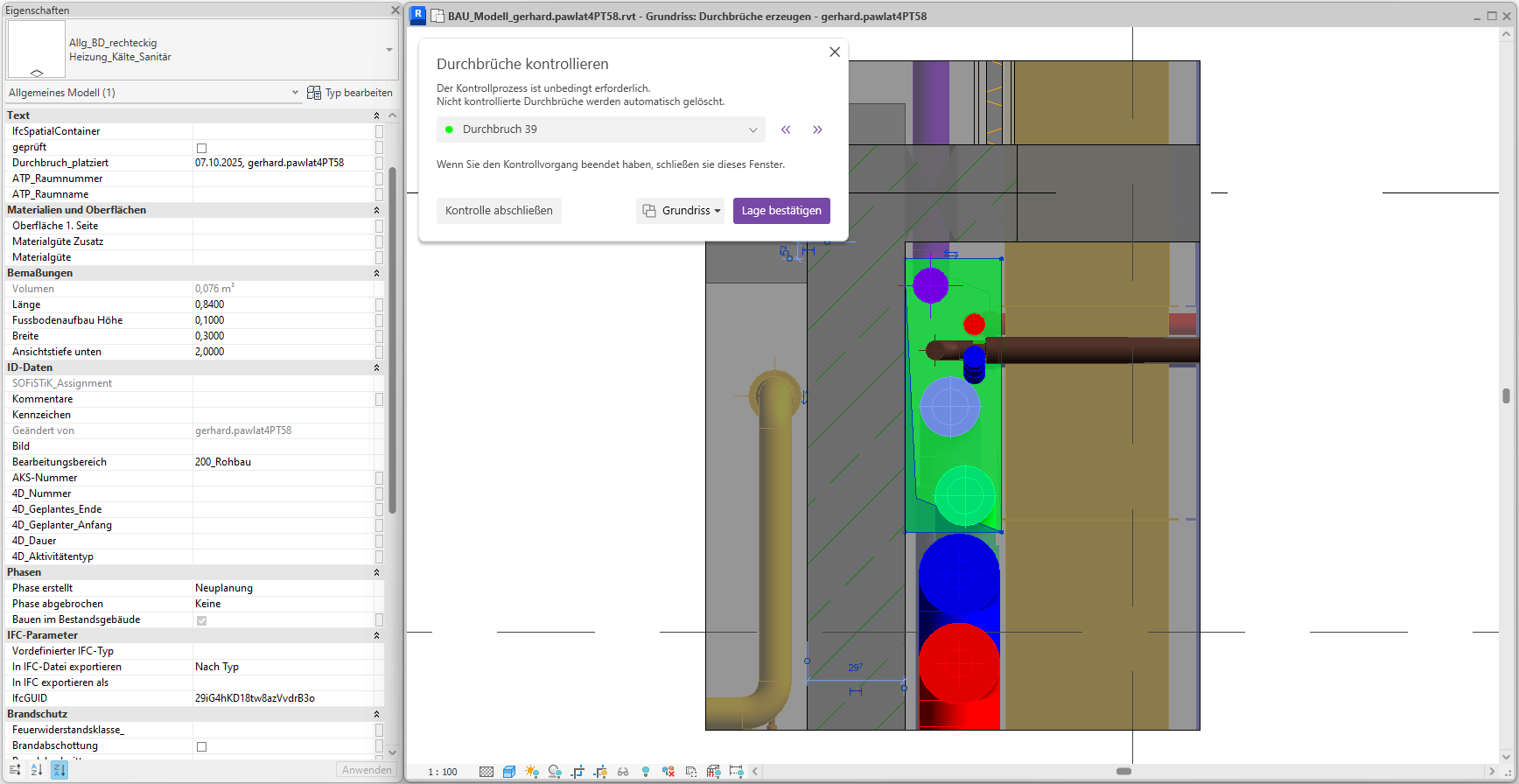Click Typ bearbeiten in properties panel

[350, 93]
